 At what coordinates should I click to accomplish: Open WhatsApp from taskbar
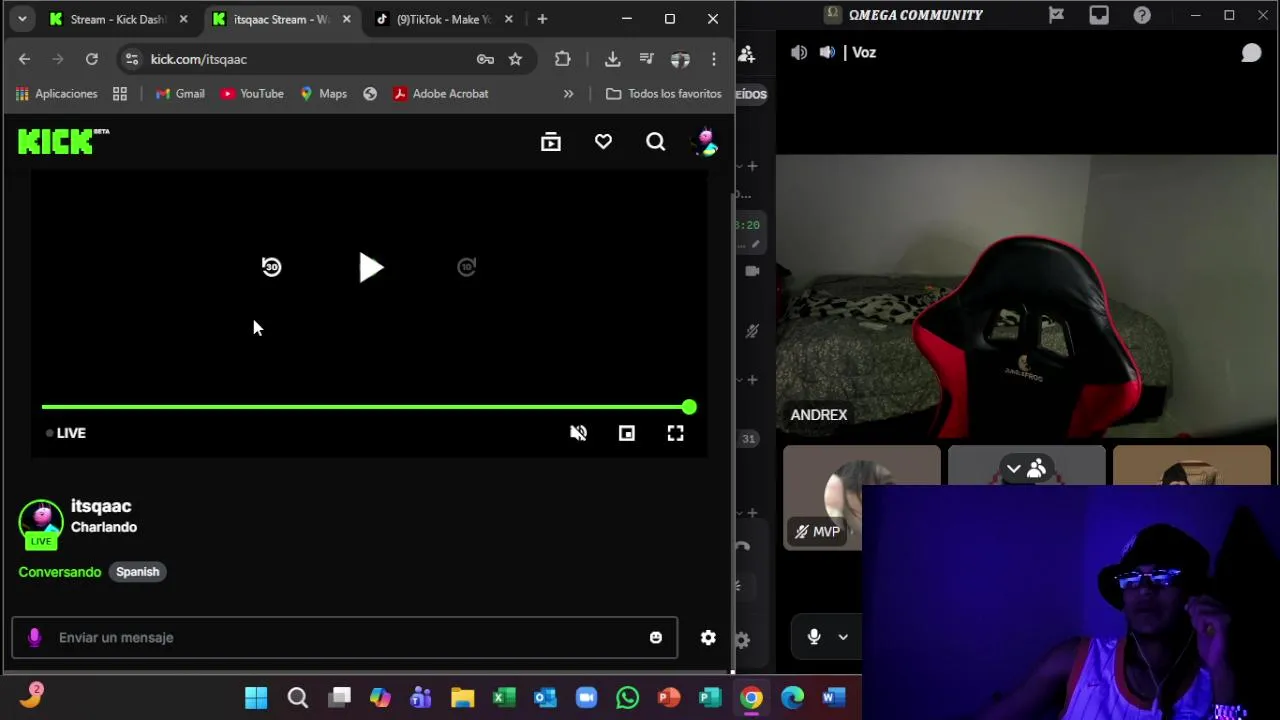[627, 697]
